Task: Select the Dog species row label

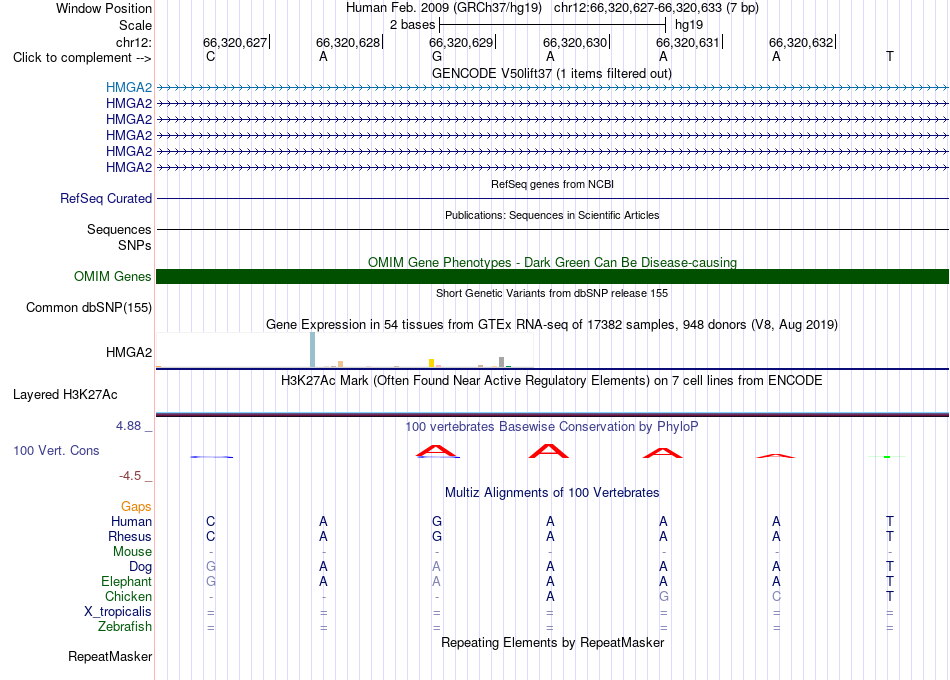Action: tap(140, 566)
